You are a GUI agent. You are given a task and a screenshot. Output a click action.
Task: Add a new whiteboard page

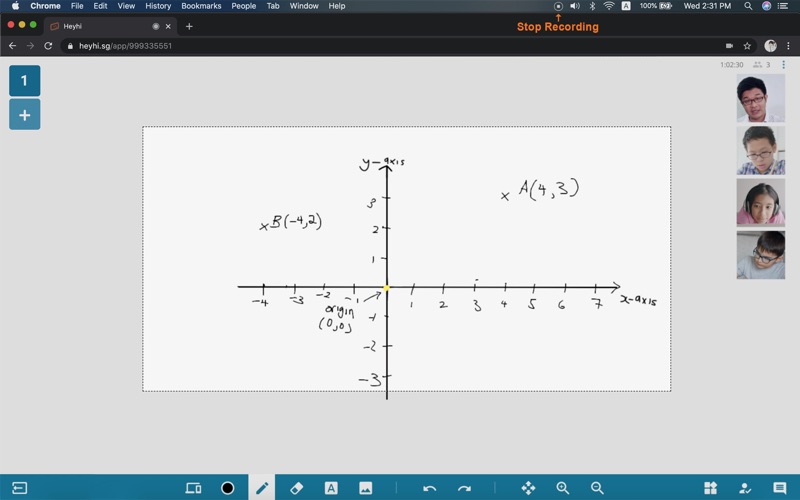pyautogui.click(x=24, y=115)
